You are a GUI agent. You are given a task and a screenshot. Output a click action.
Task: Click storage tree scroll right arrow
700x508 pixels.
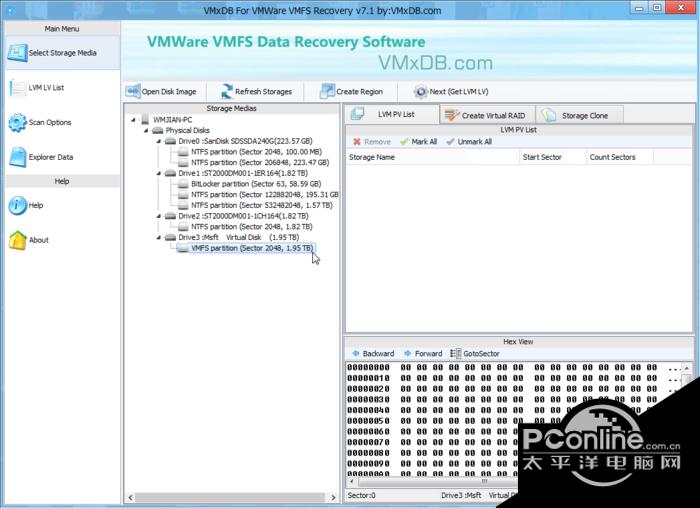coord(333,497)
